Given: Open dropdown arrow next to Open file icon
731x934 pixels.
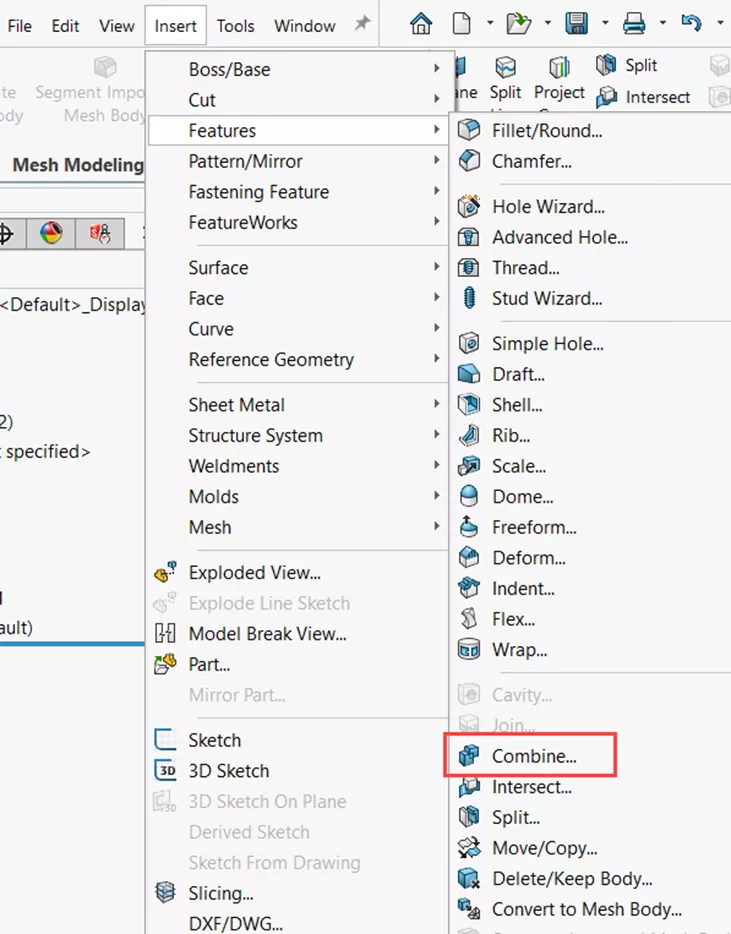Looking at the screenshot, I should click(545, 24).
